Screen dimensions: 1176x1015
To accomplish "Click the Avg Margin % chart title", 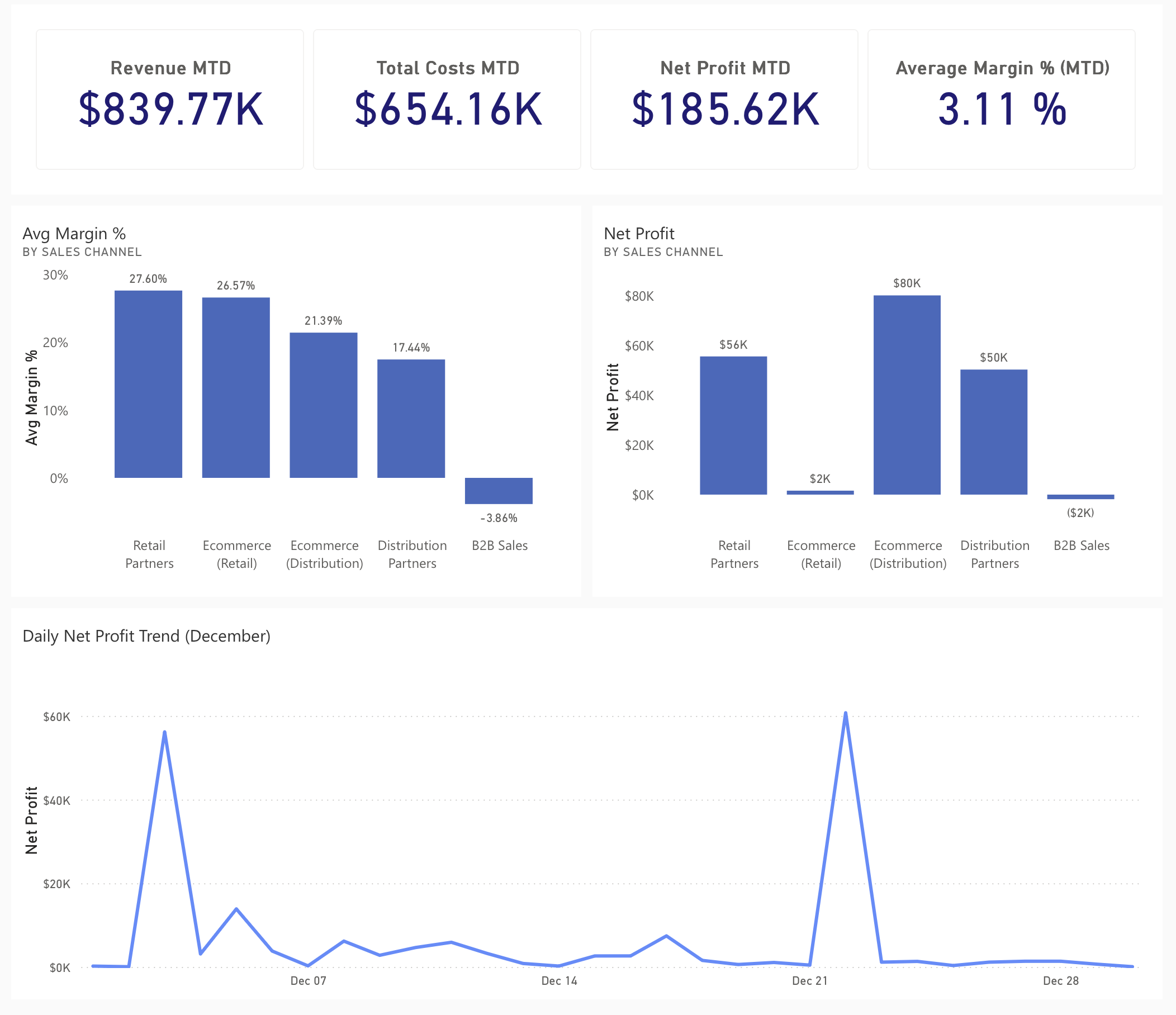I will [x=74, y=233].
